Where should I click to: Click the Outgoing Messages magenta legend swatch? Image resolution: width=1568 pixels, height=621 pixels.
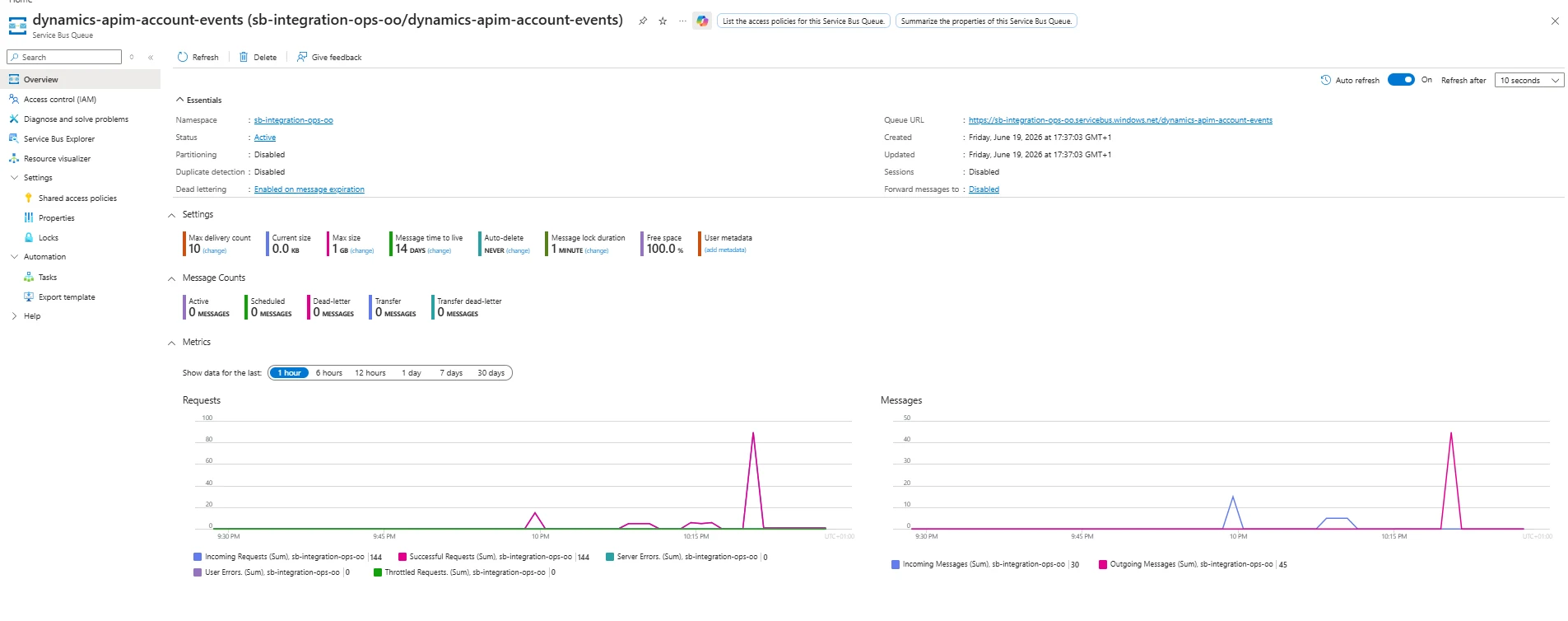[1103, 565]
